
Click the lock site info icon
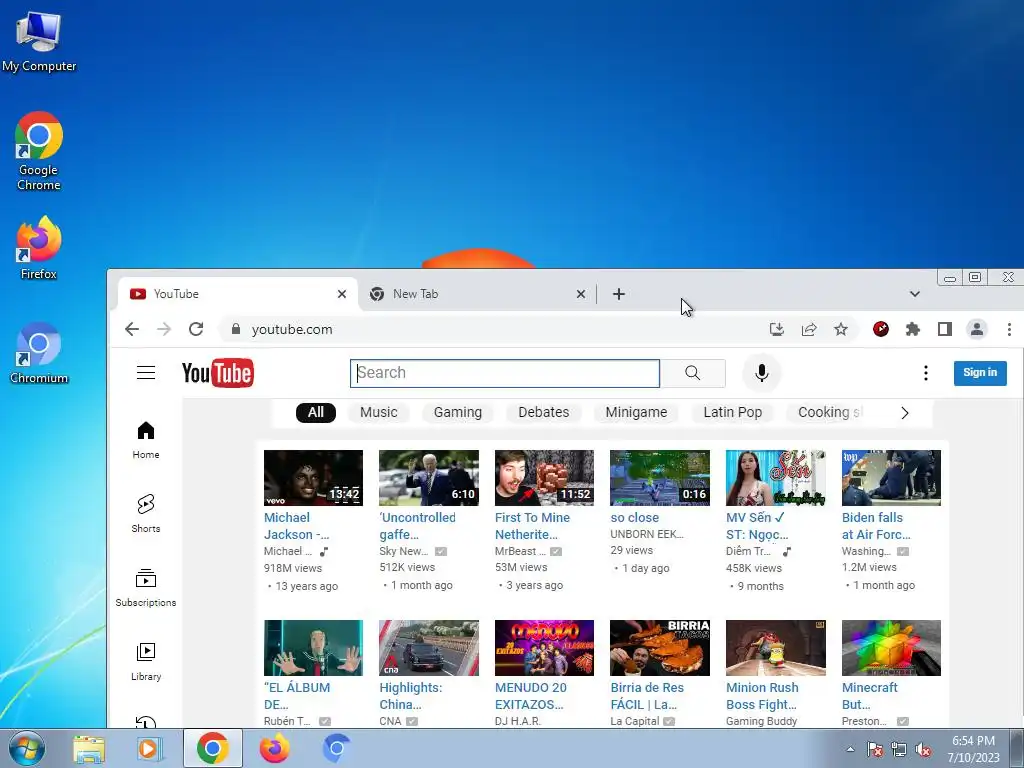[x=236, y=329]
